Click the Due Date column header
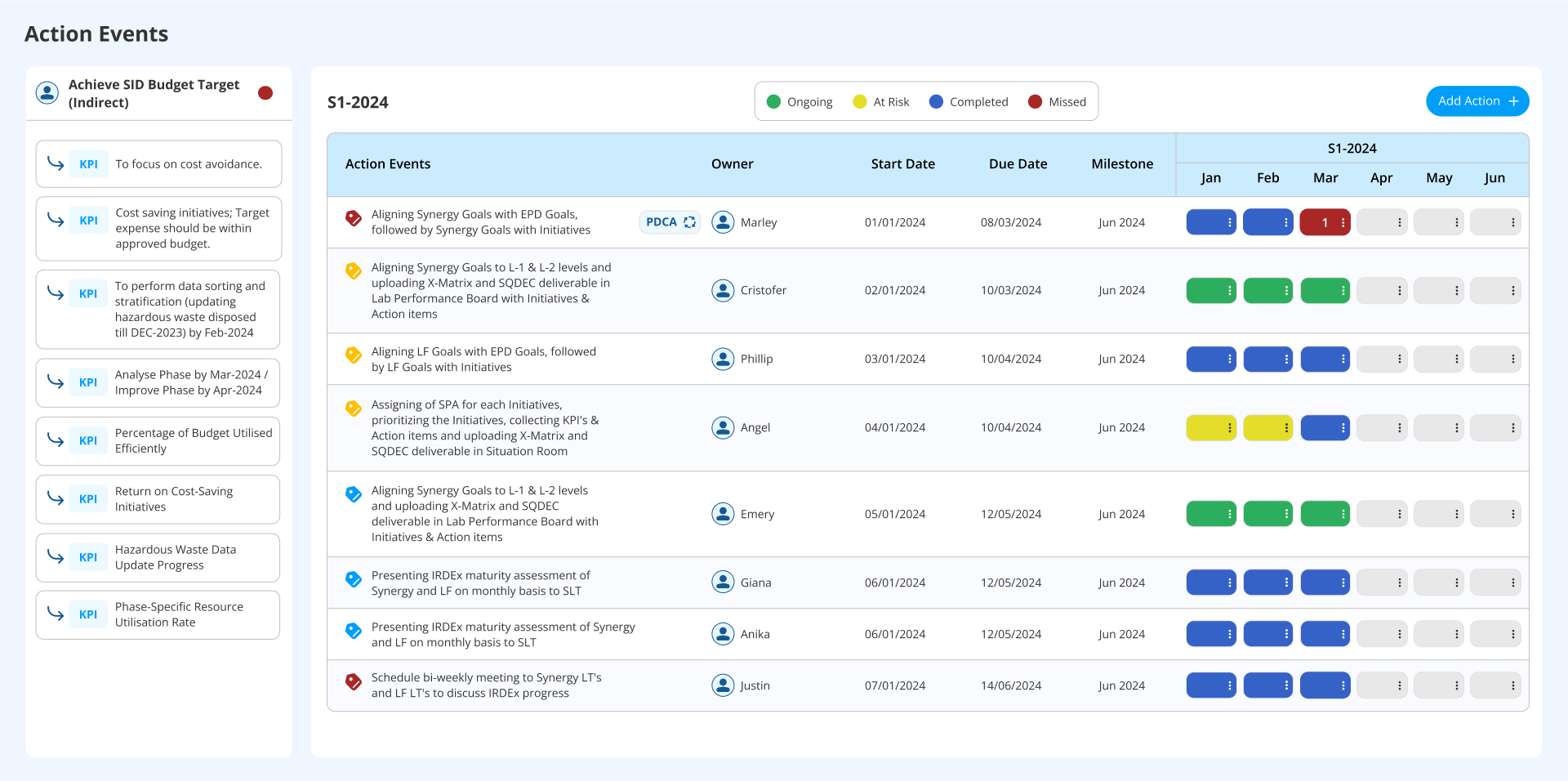The height and width of the screenshot is (781, 1568). click(x=1018, y=164)
